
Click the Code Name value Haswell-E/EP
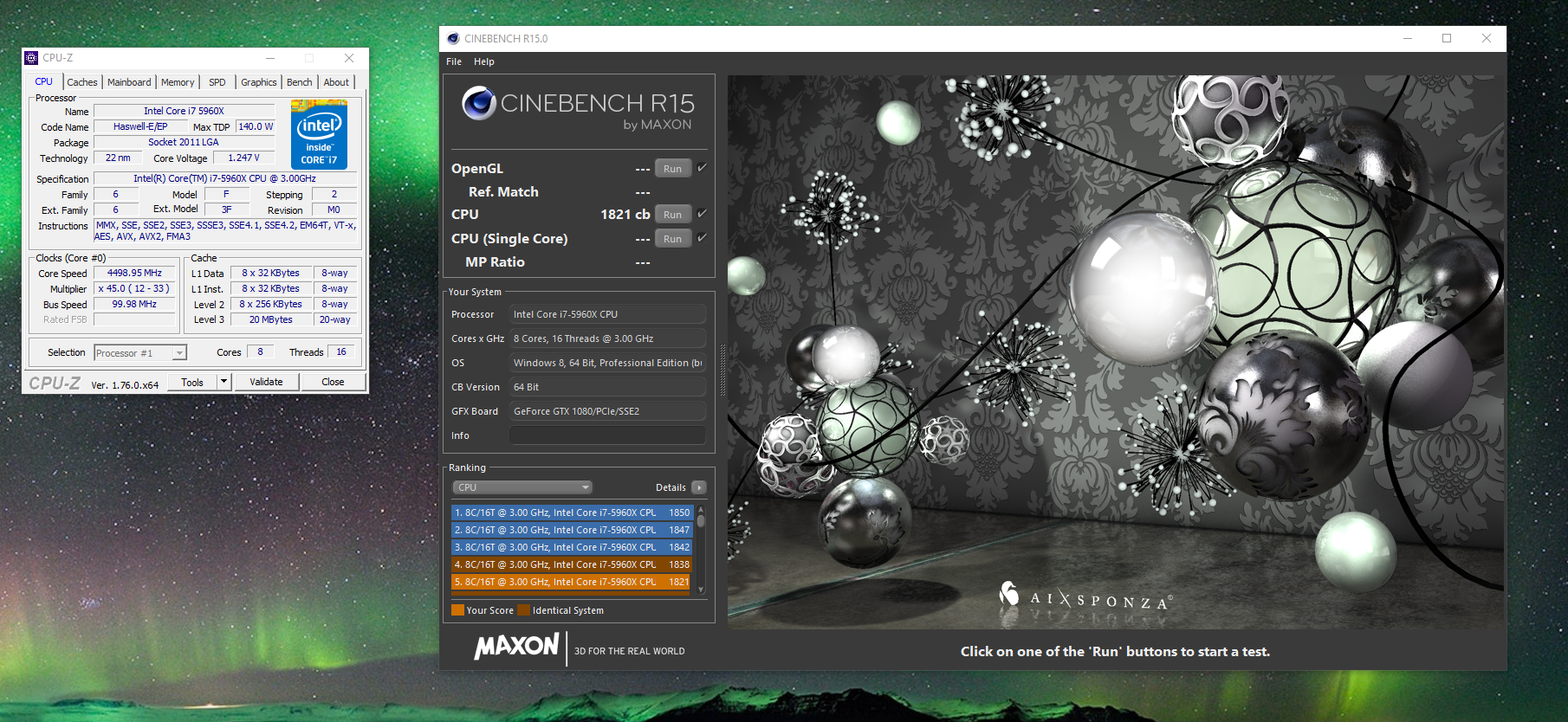click(x=140, y=126)
